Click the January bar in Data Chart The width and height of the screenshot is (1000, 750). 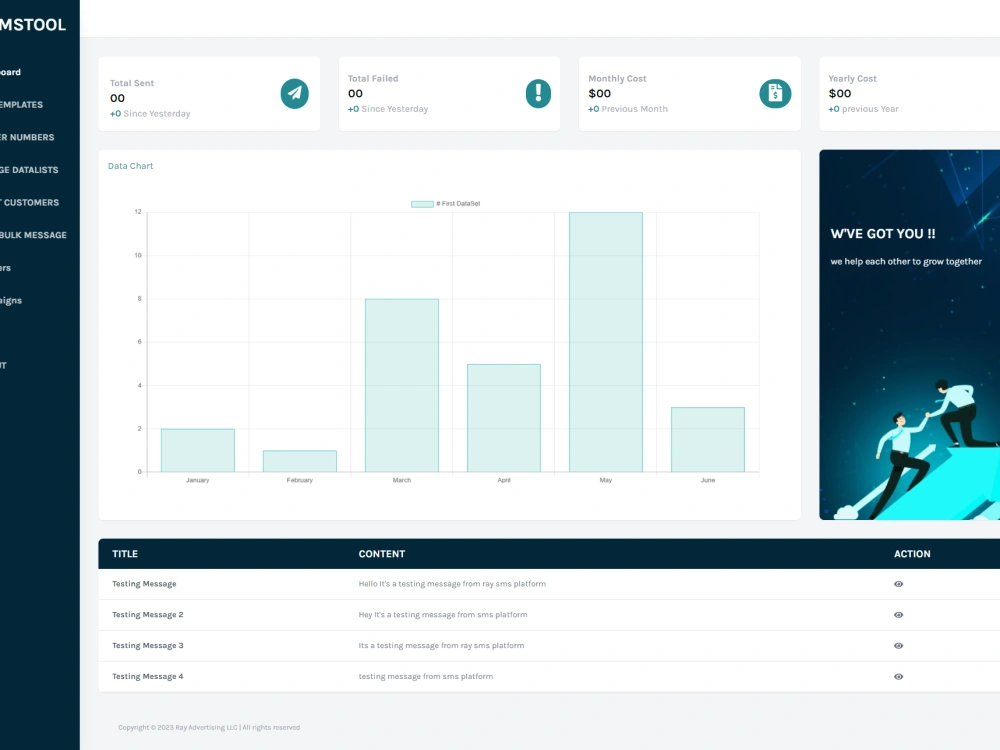[x=198, y=450]
